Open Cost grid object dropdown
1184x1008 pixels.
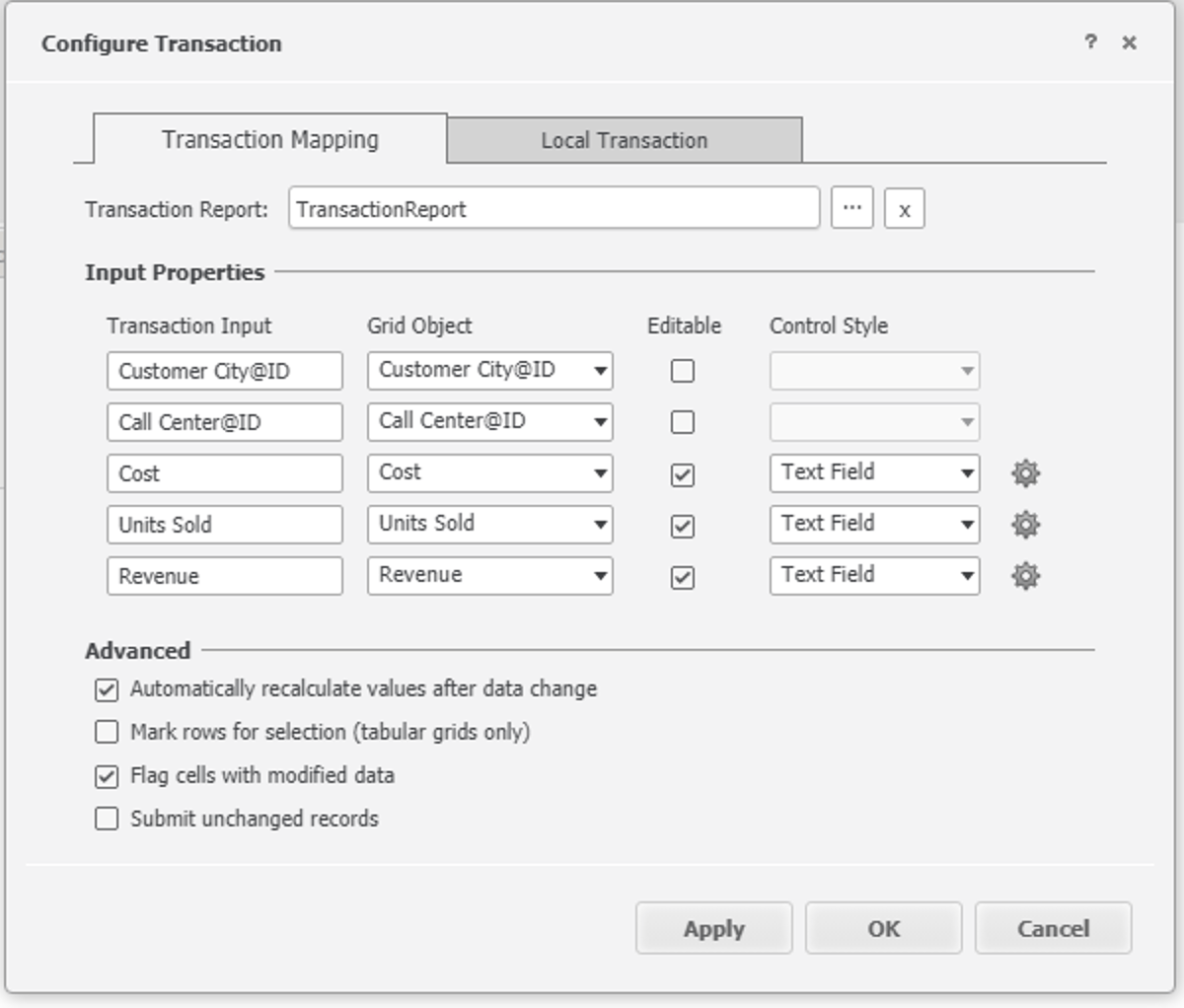click(490, 473)
